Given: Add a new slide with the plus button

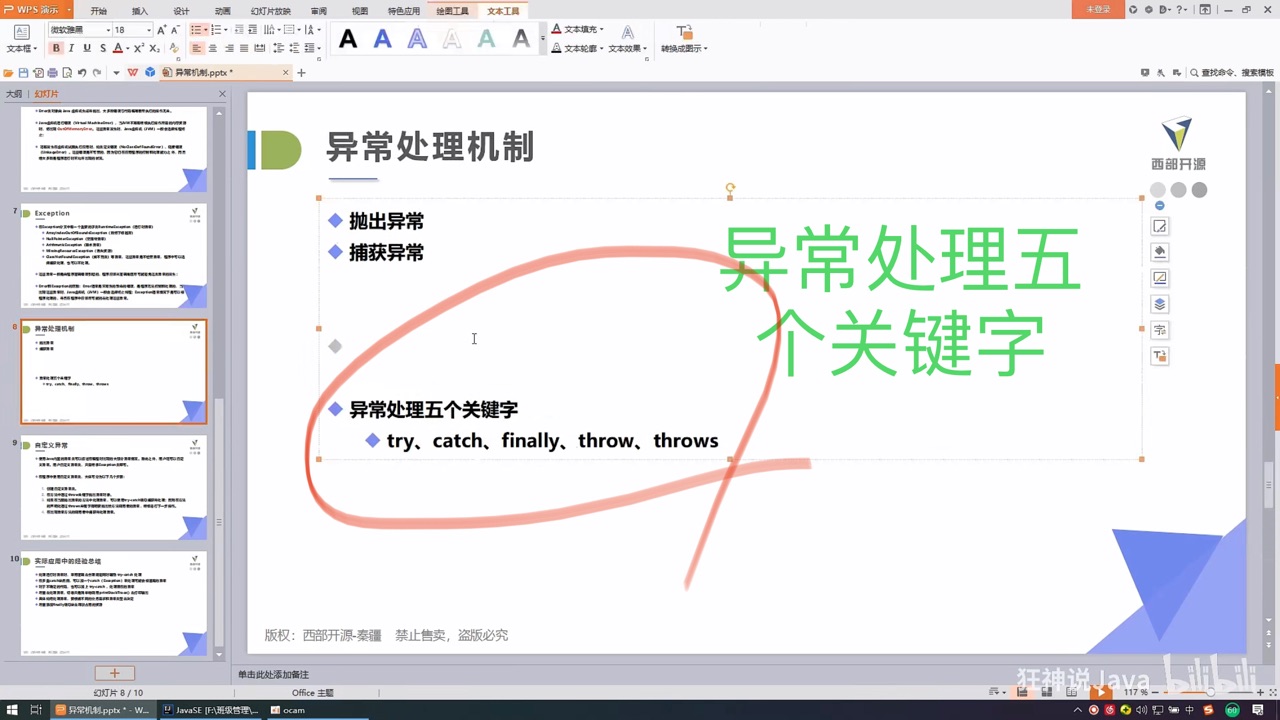Looking at the screenshot, I should 113,672.
